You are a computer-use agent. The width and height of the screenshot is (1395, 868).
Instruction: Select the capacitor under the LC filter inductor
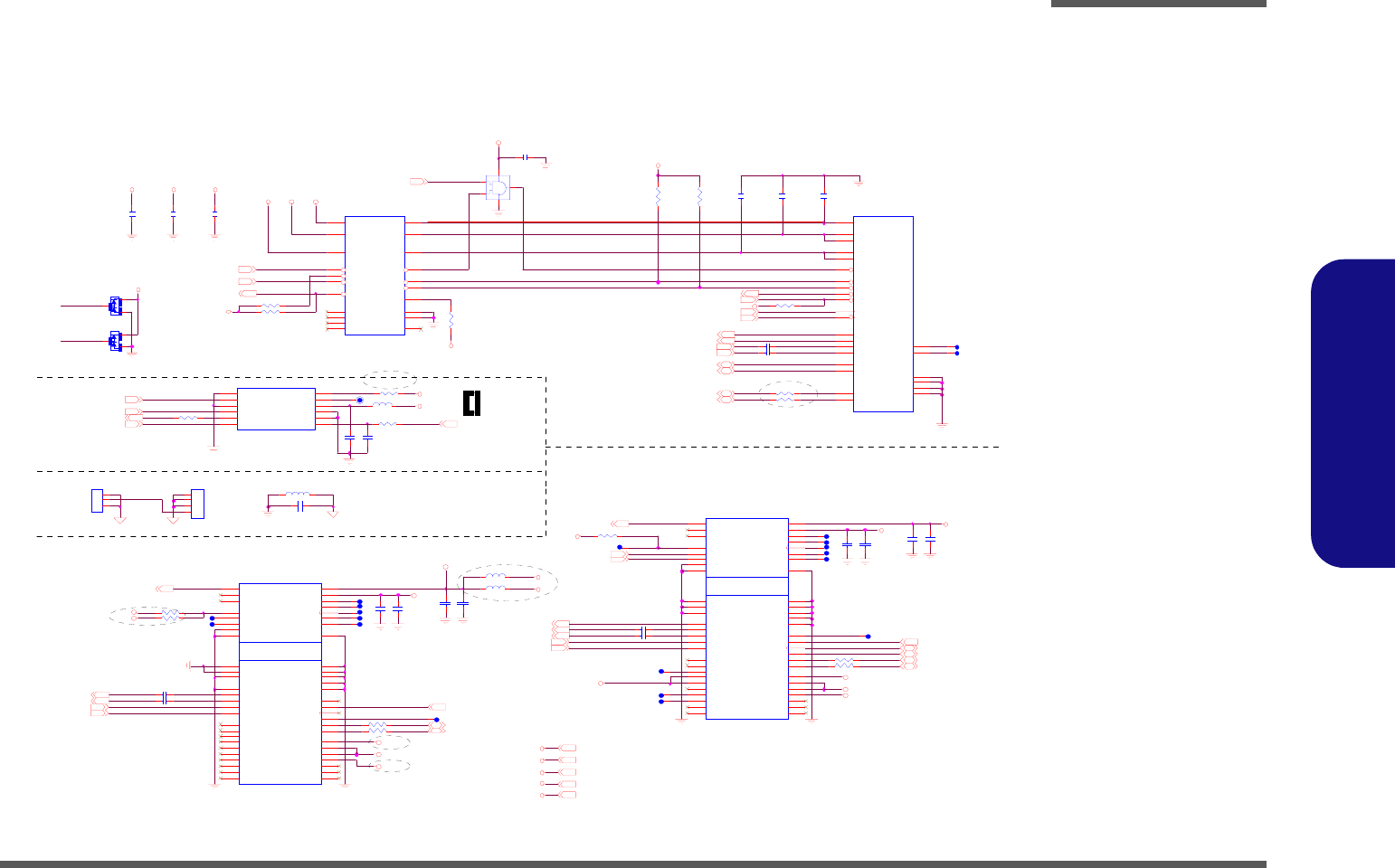pos(299,508)
